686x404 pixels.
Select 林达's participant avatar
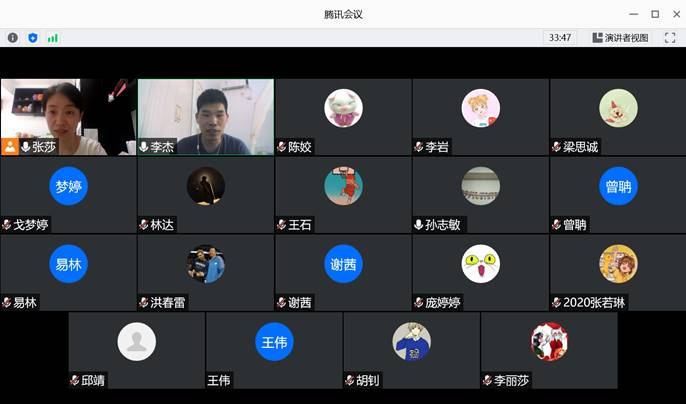click(206, 186)
